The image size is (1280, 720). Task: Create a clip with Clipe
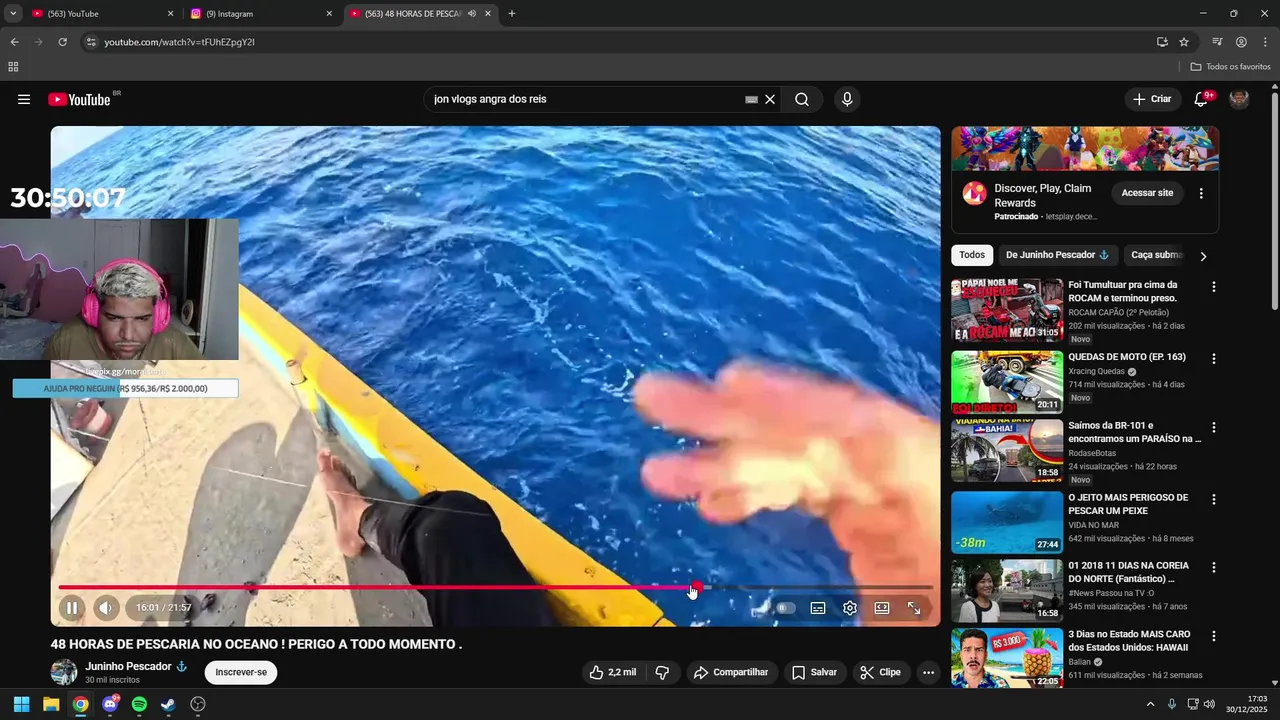881,672
